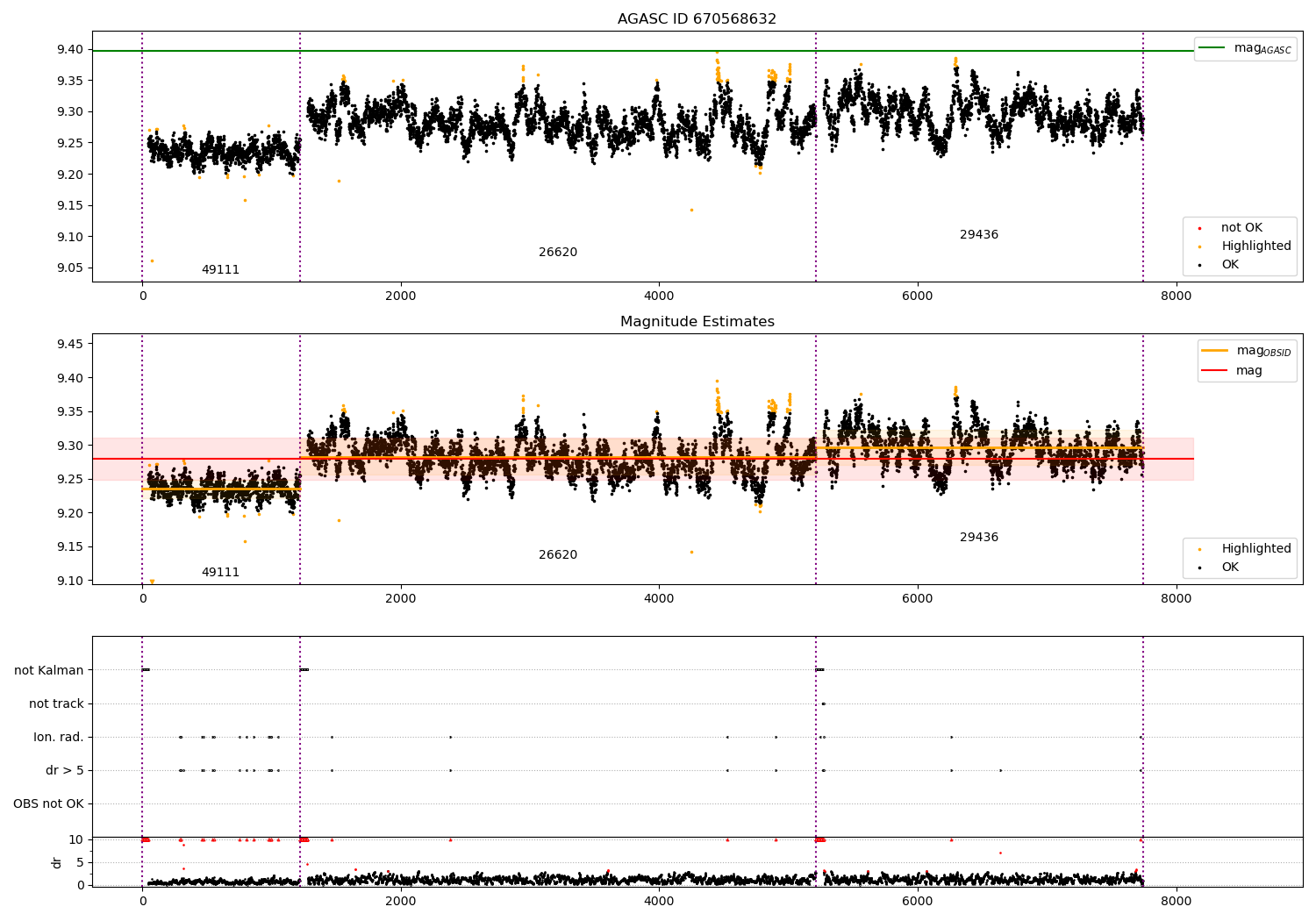Click the green line sample beside mag AGASC

(1212, 47)
